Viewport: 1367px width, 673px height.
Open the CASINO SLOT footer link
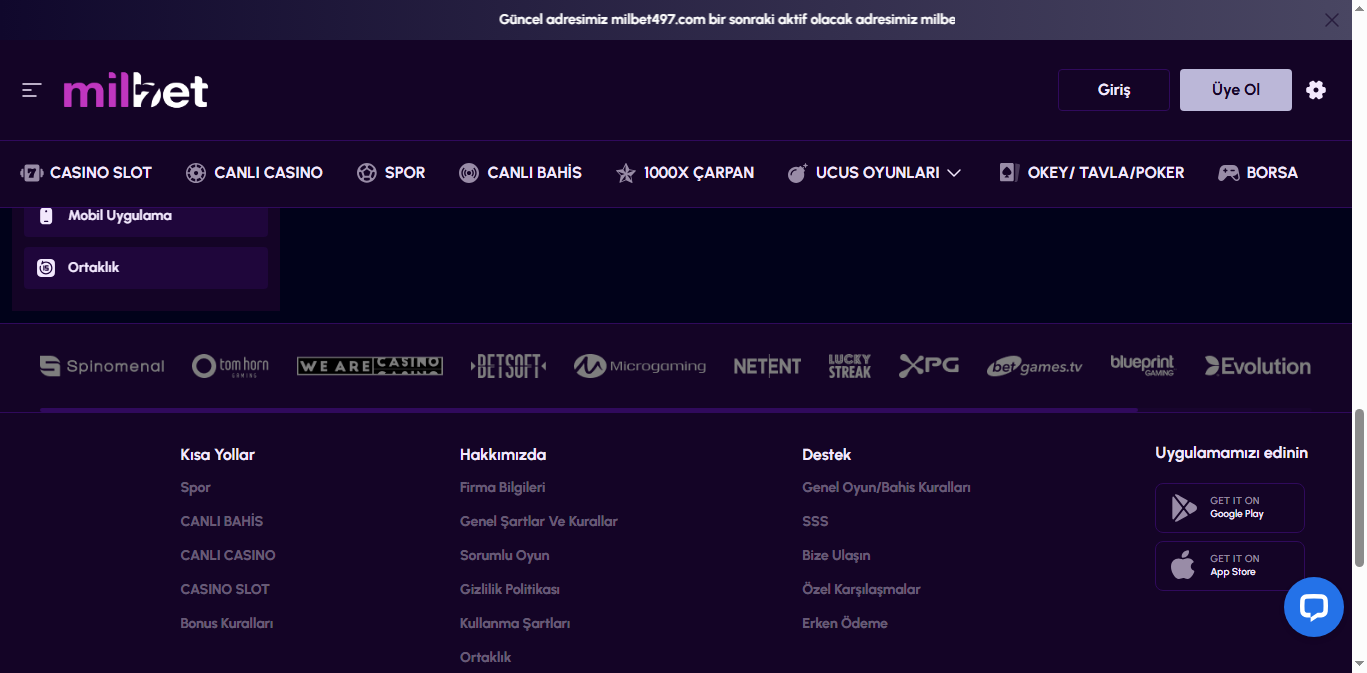tap(225, 590)
